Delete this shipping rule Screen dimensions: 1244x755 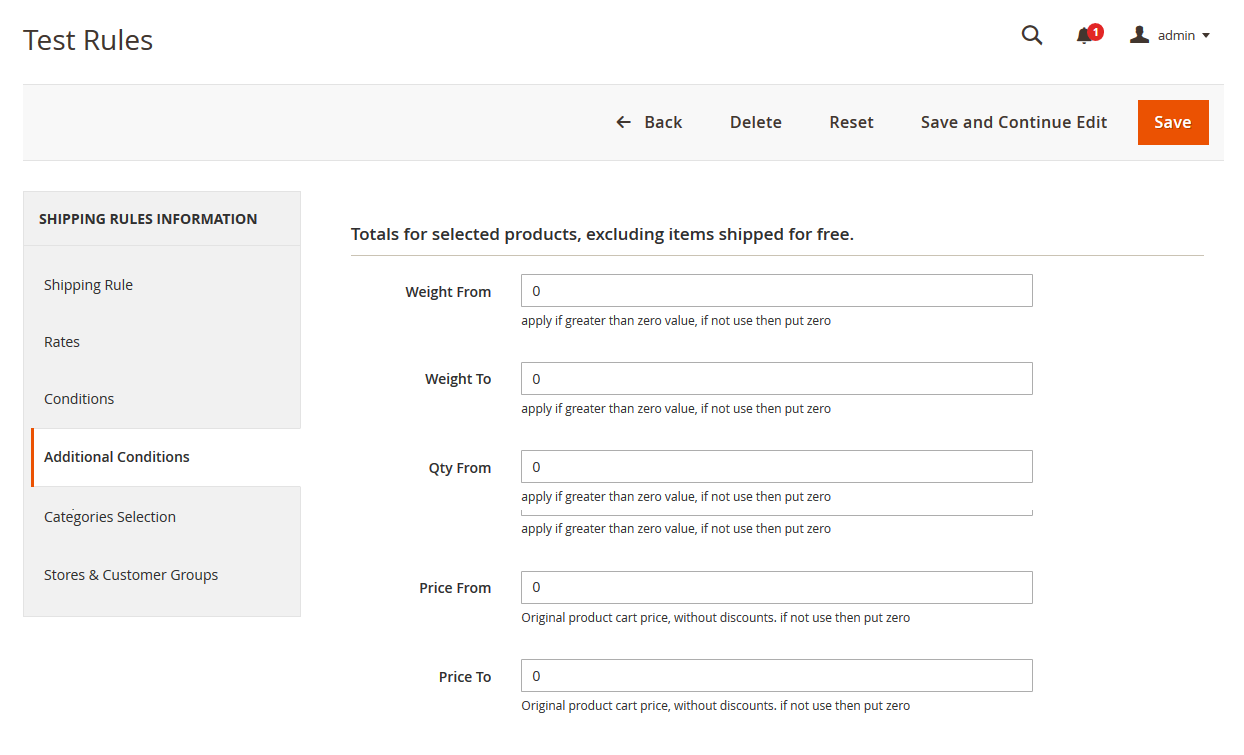click(x=755, y=122)
